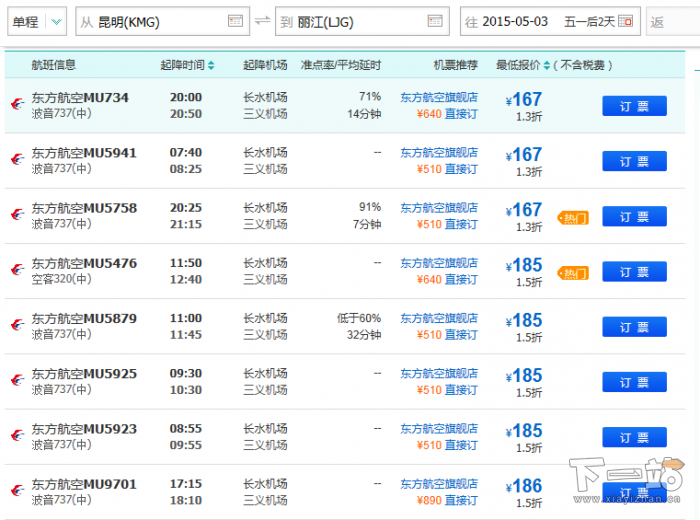700x520 pixels.
Task: Click the 航班信息 column header
Action: click(54, 65)
